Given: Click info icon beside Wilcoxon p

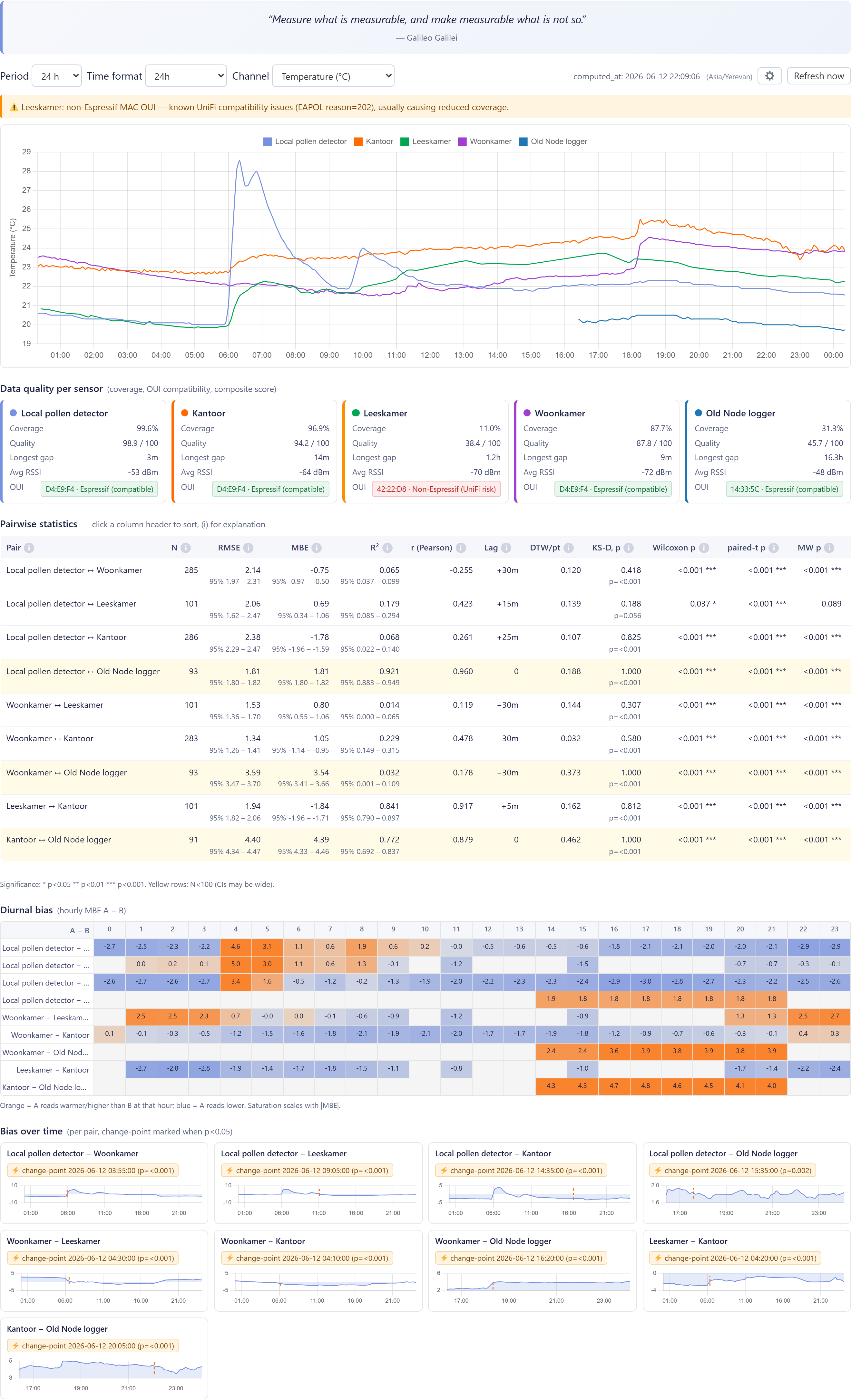Looking at the screenshot, I should click(x=704, y=548).
